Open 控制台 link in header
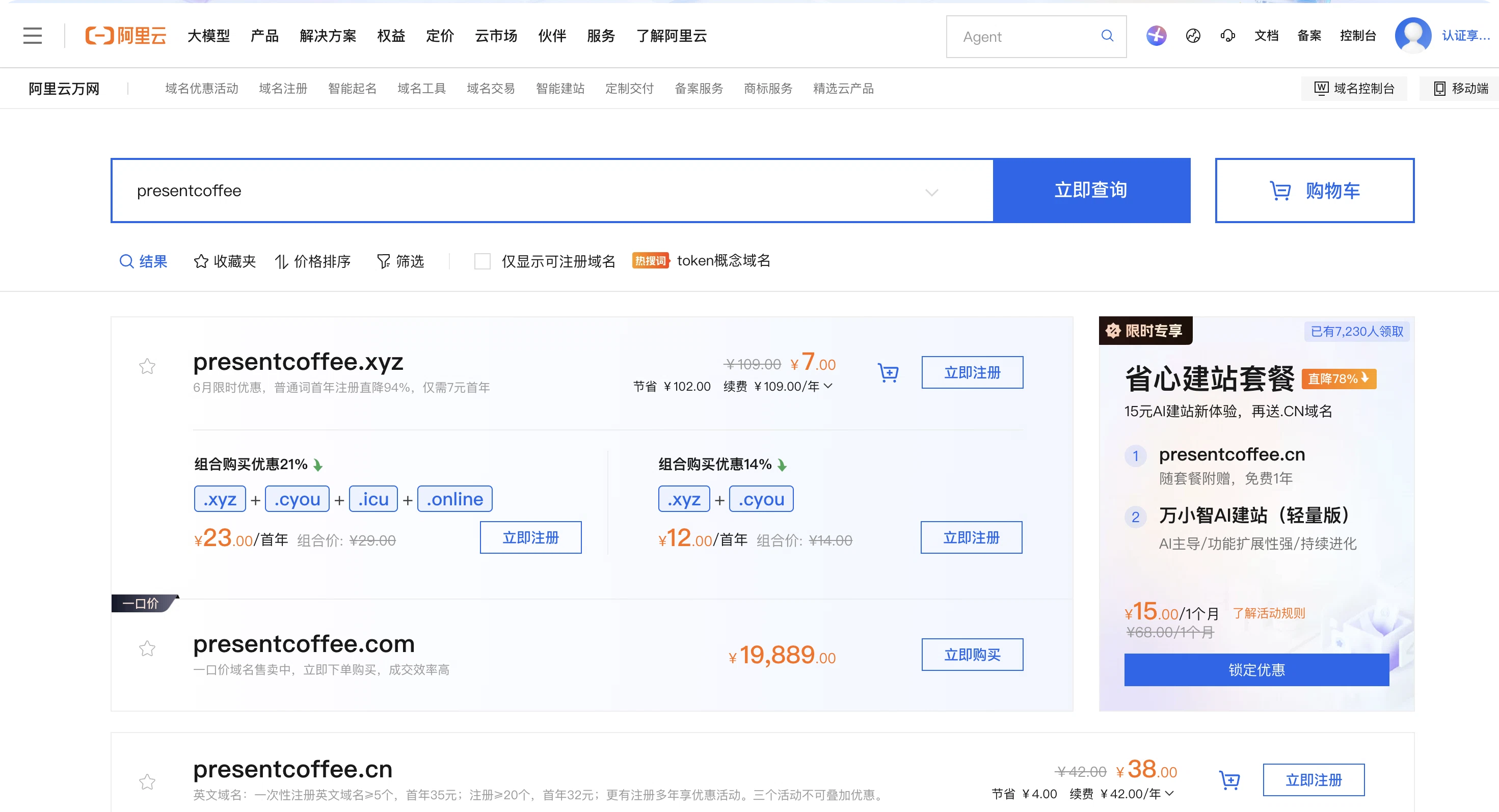The height and width of the screenshot is (812, 1499). coord(1357,36)
